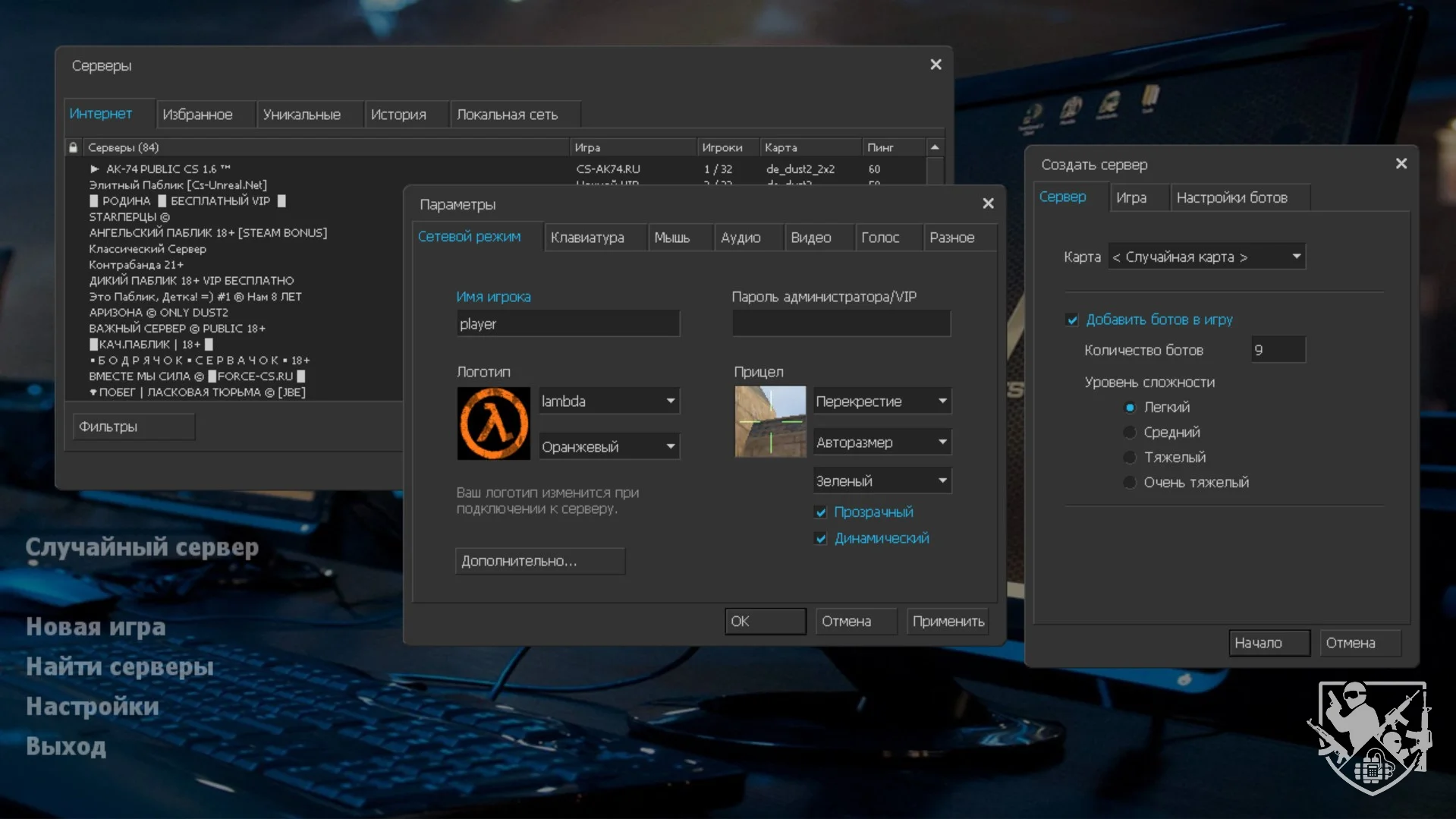Viewport: 1456px width, 819px height.
Task: Close the Параметры dialog
Action: [988, 203]
